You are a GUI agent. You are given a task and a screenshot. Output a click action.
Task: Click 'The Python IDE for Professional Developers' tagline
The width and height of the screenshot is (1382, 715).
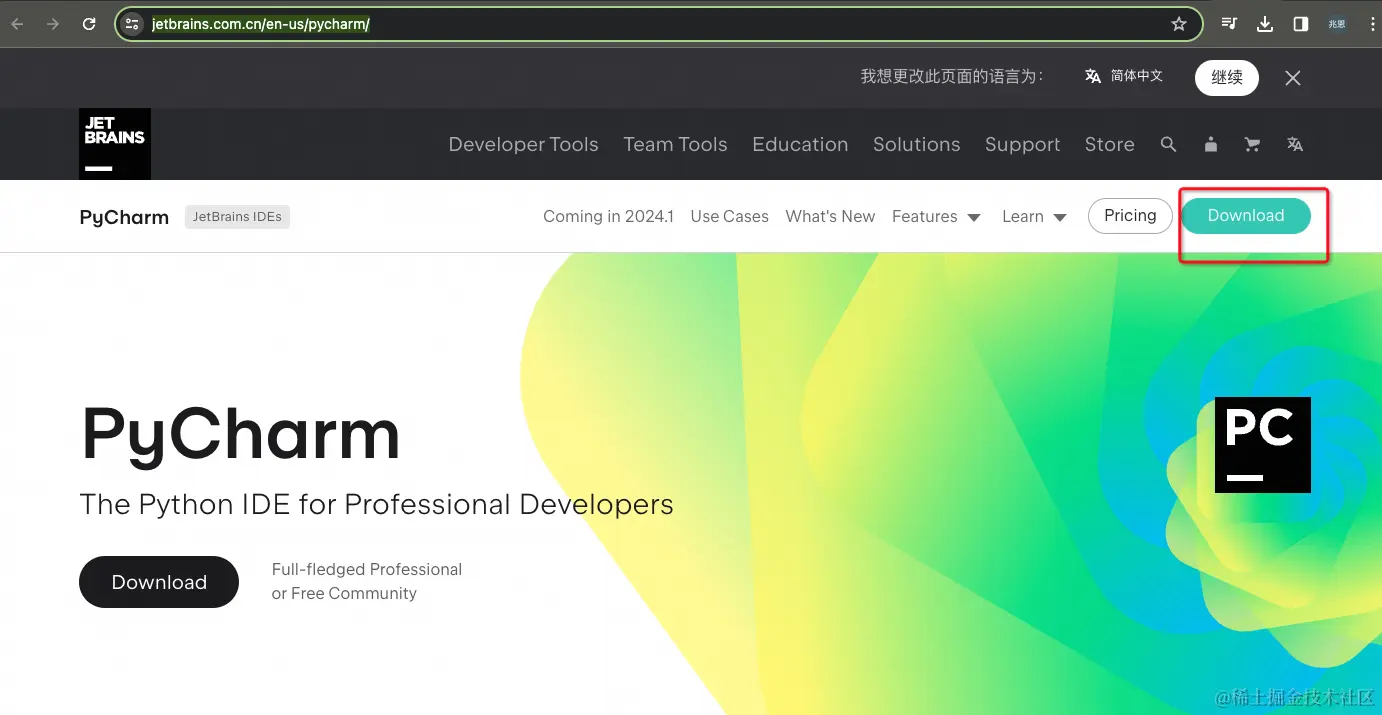click(376, 504)
